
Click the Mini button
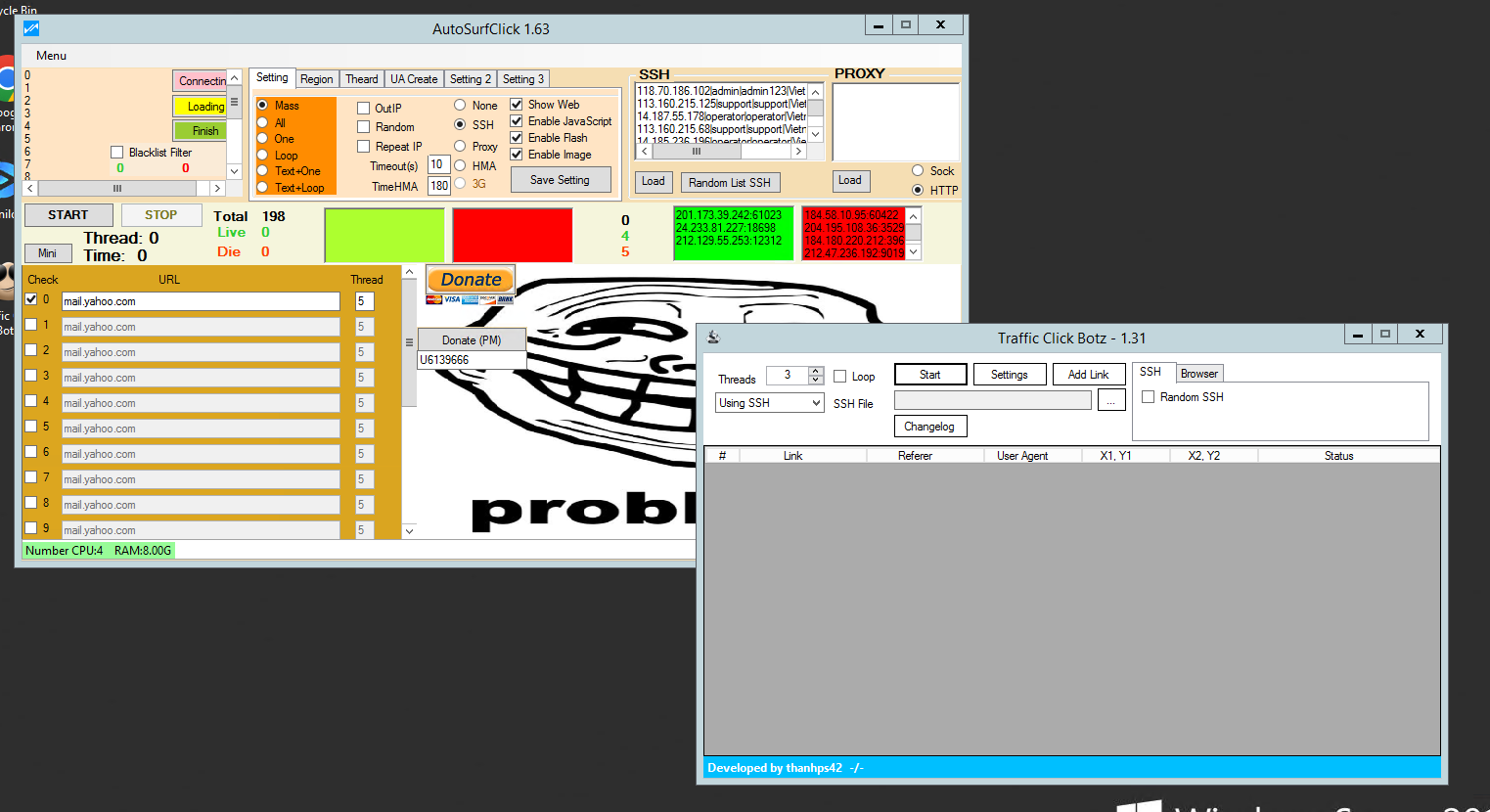[x=47, y=253]
